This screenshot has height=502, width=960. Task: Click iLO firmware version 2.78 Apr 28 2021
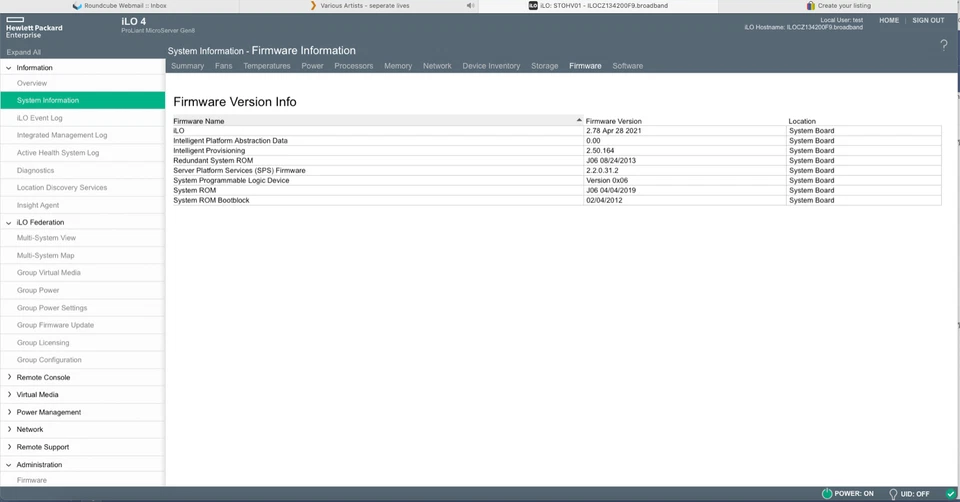[613, 130]
